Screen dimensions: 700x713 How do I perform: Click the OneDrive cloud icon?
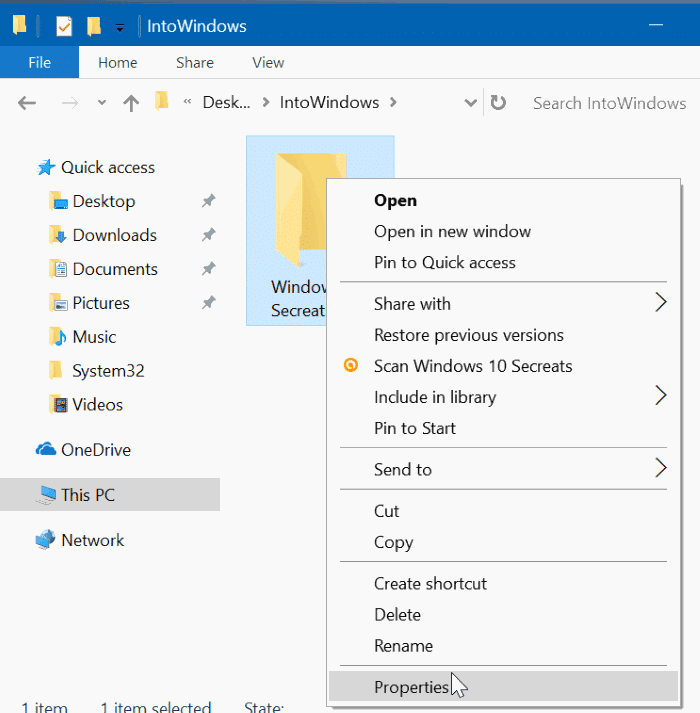46,449
